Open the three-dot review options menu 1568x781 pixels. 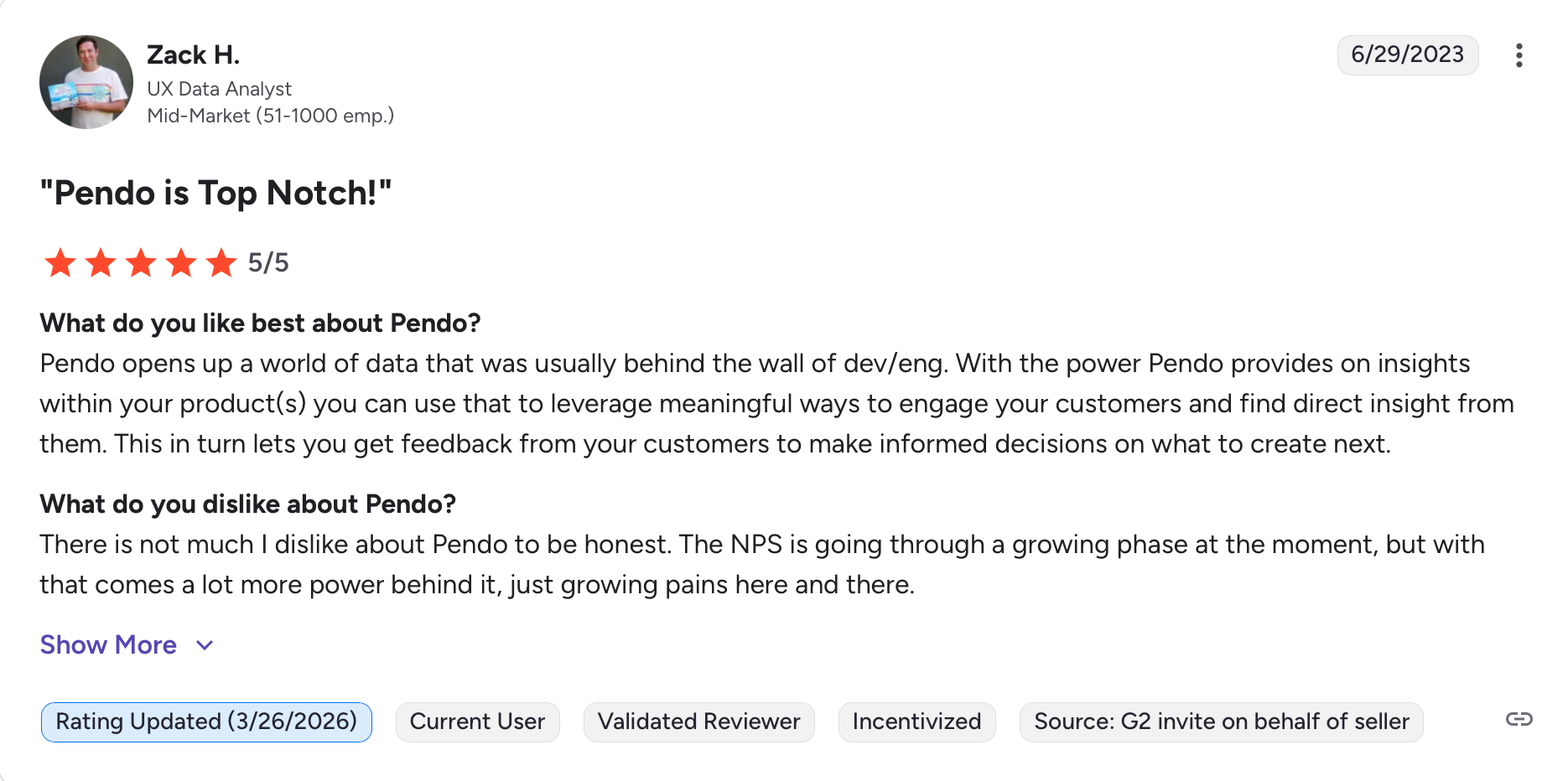pyautogui.click(x=1519, y=55)
